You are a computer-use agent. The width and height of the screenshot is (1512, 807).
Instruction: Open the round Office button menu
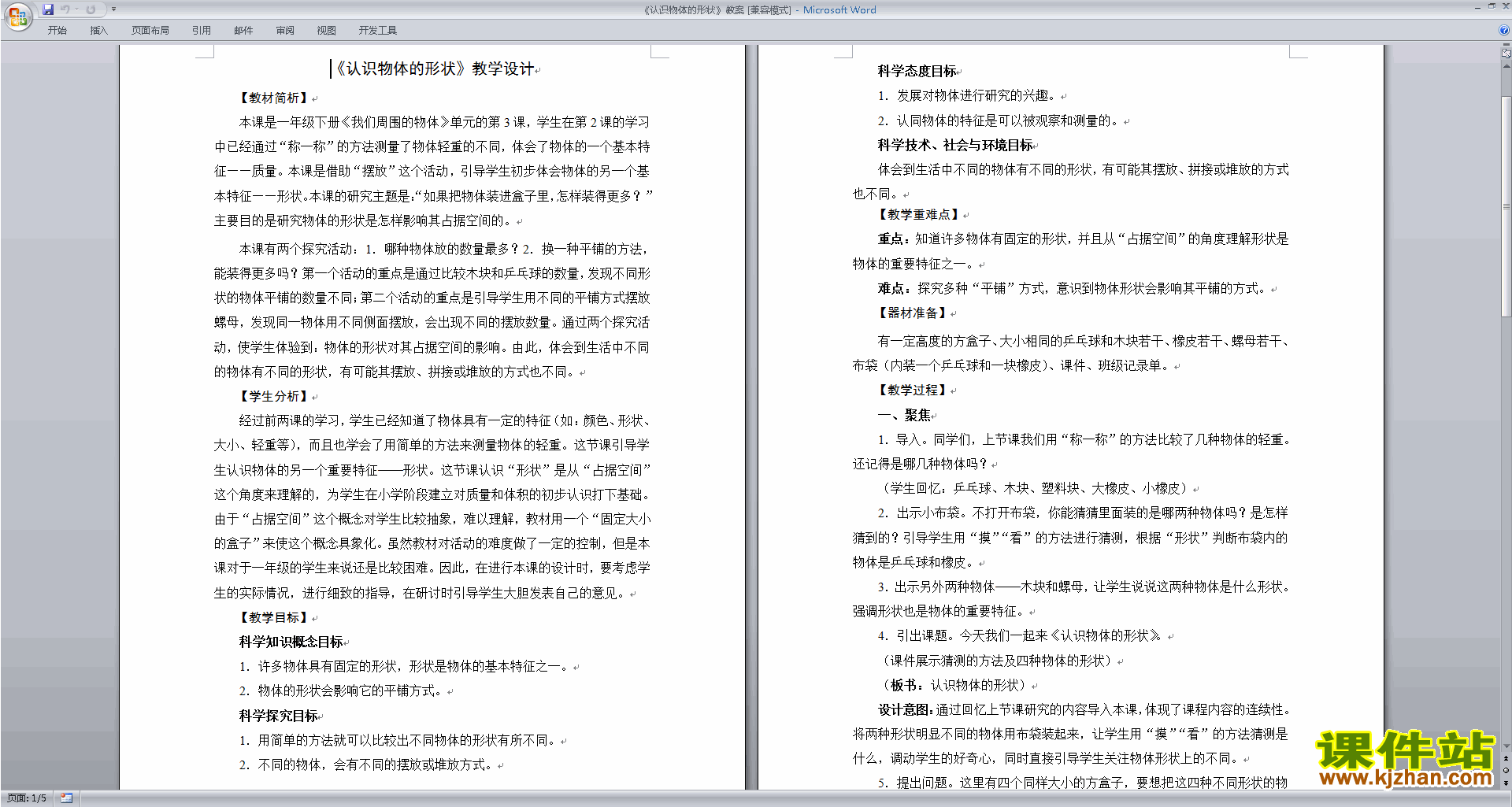[17, 16]
